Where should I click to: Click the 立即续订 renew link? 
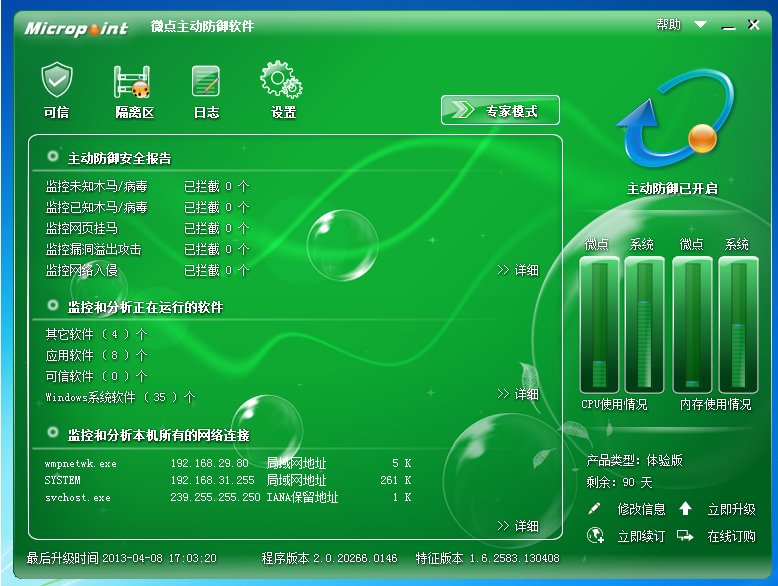[641, 536]
